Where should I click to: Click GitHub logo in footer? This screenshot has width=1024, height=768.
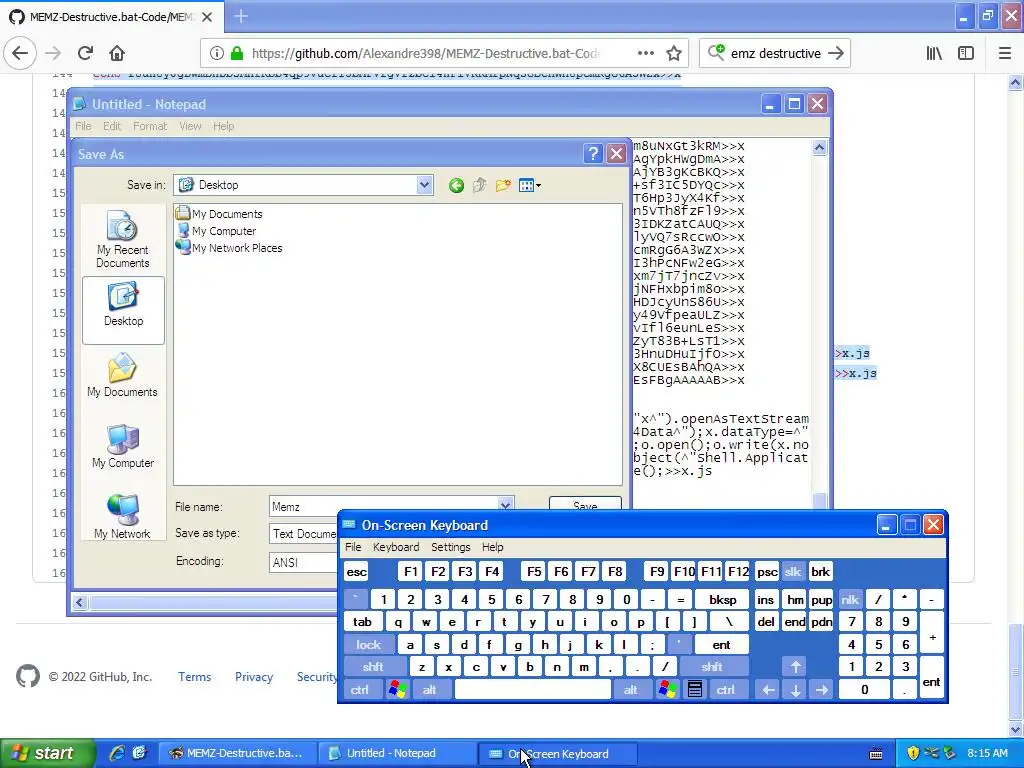point(28,676)
